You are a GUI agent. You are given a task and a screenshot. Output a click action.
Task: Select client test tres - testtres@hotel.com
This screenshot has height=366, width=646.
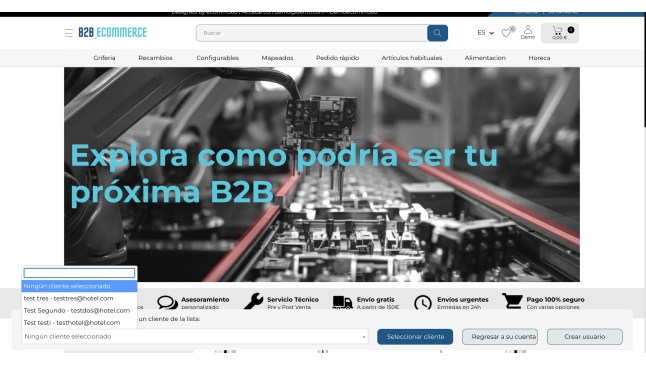(x=79, y=298)
